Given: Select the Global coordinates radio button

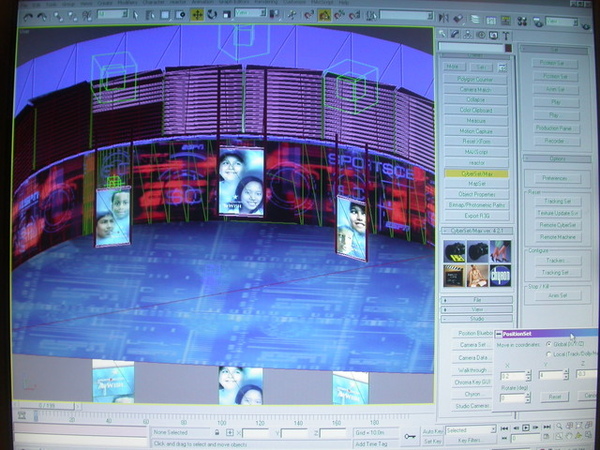Looking at the screenshot, I should coord(549,344).
